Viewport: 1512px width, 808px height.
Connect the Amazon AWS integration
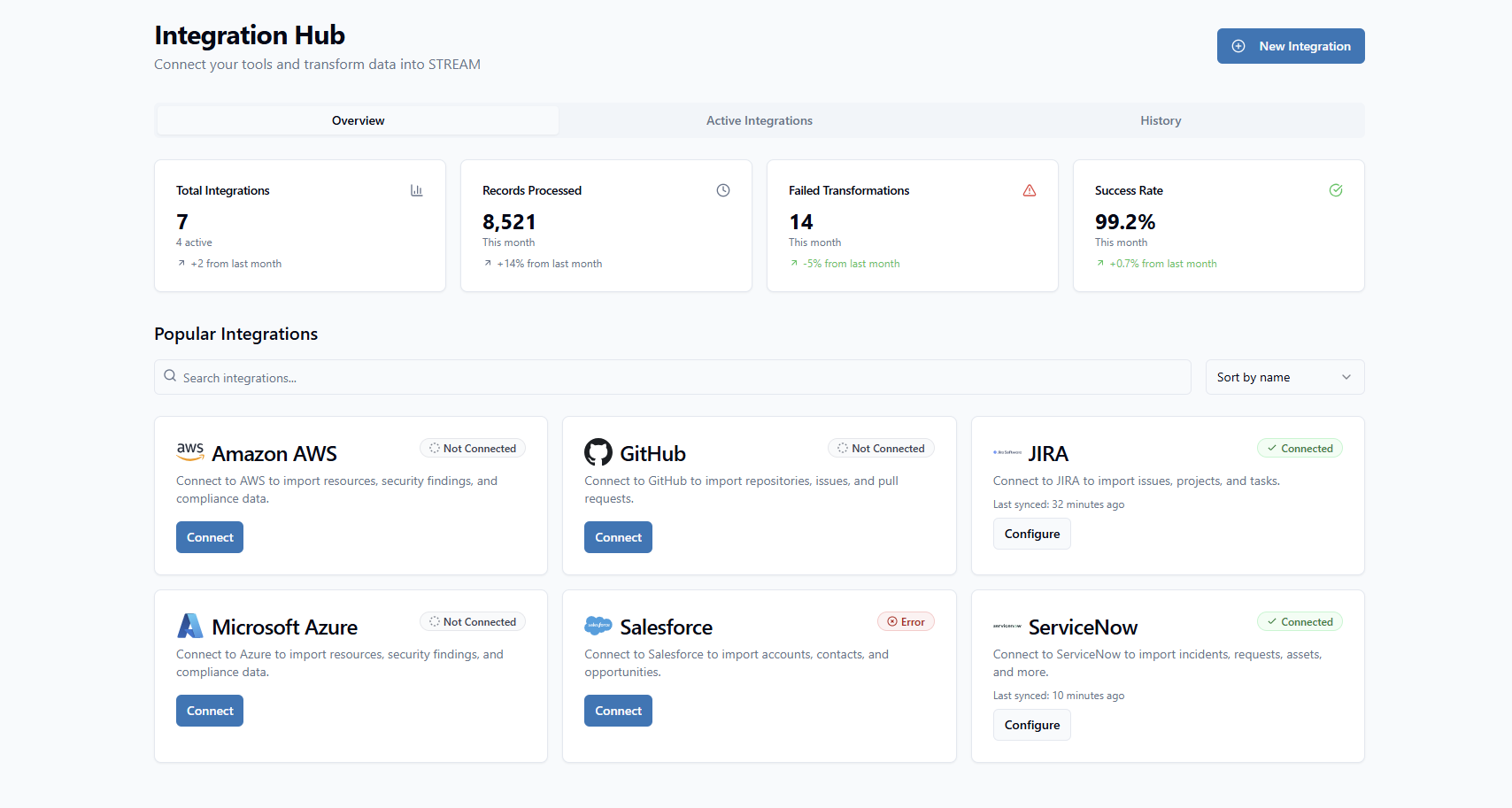coord(210,537)
